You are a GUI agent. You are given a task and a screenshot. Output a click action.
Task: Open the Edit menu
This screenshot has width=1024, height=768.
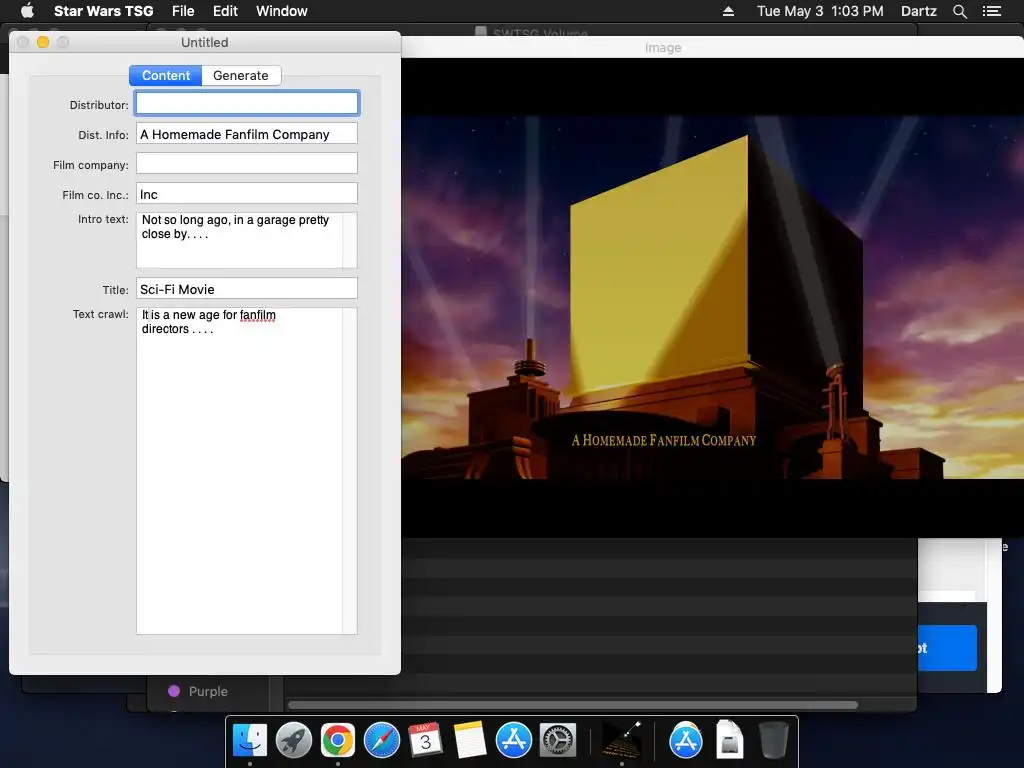point(225,11)
